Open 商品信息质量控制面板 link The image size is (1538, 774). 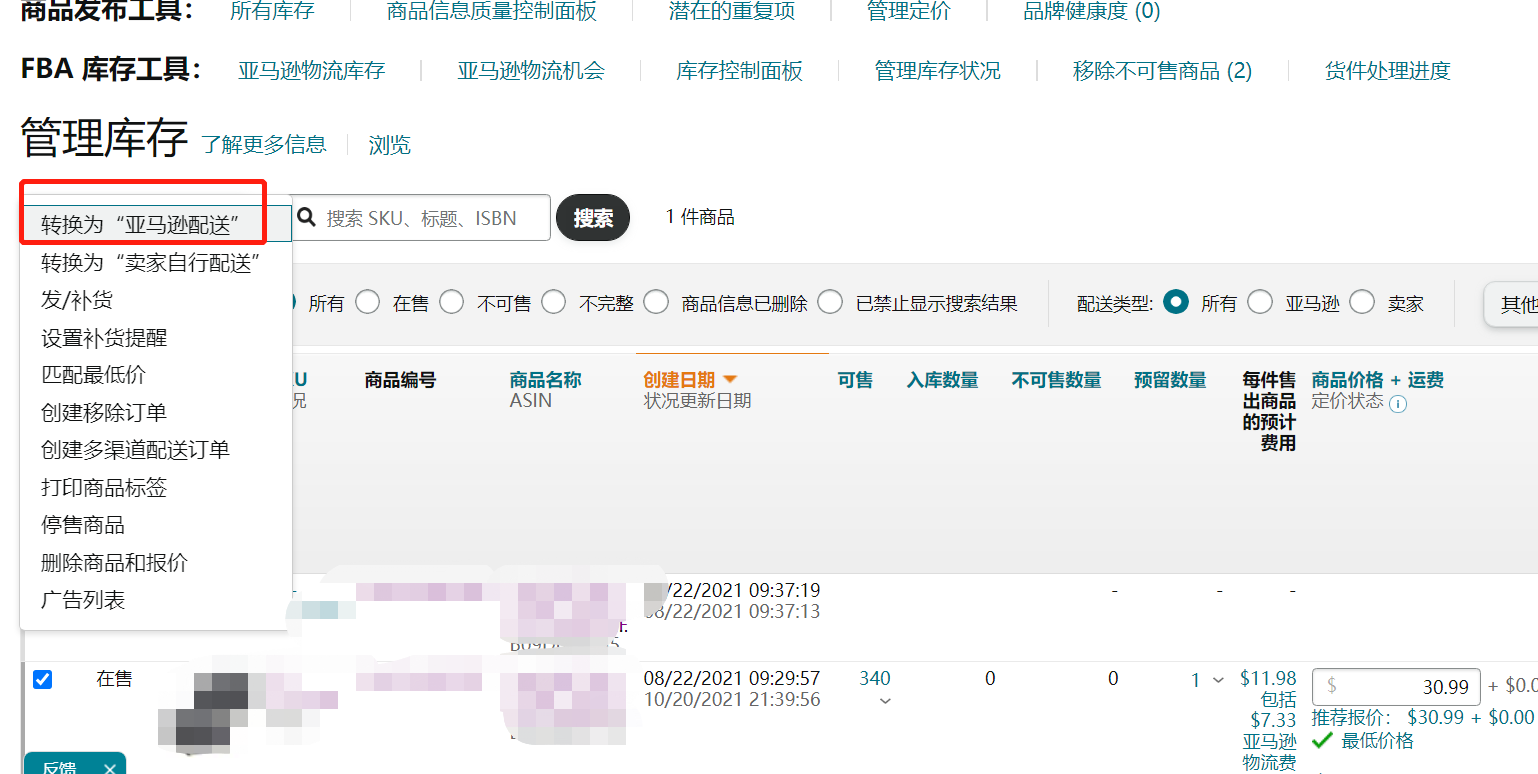click(x=492, y=11)
